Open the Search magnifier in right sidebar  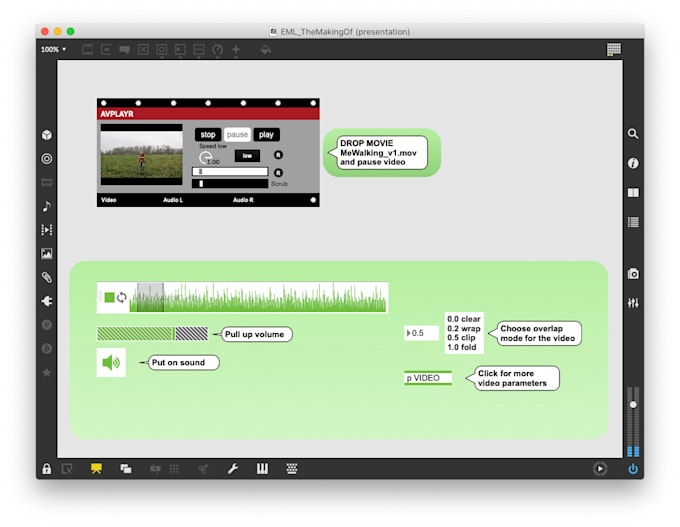click(x=633, y=134)
